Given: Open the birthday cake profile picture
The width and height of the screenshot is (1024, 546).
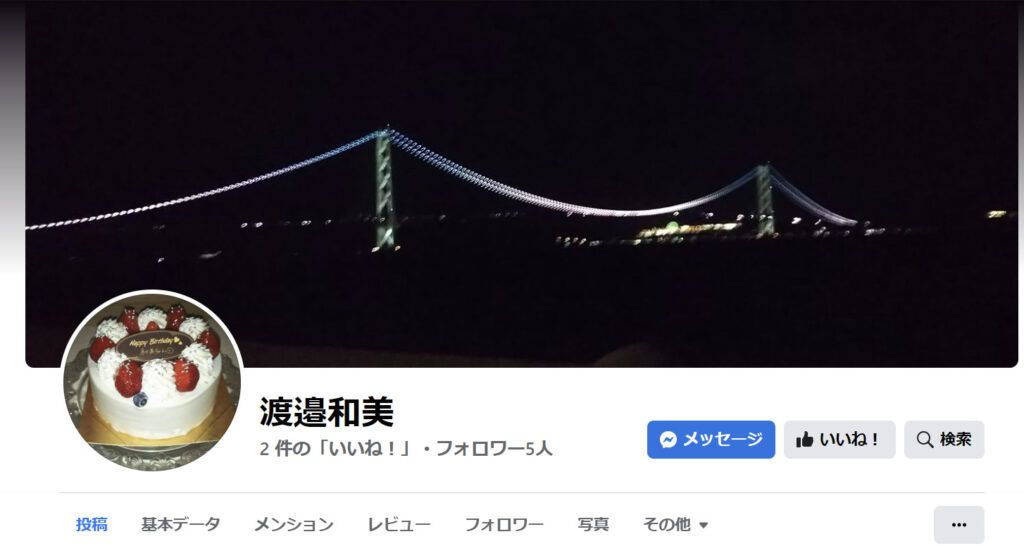Looking at the screenshot, I should pos(153,381).
